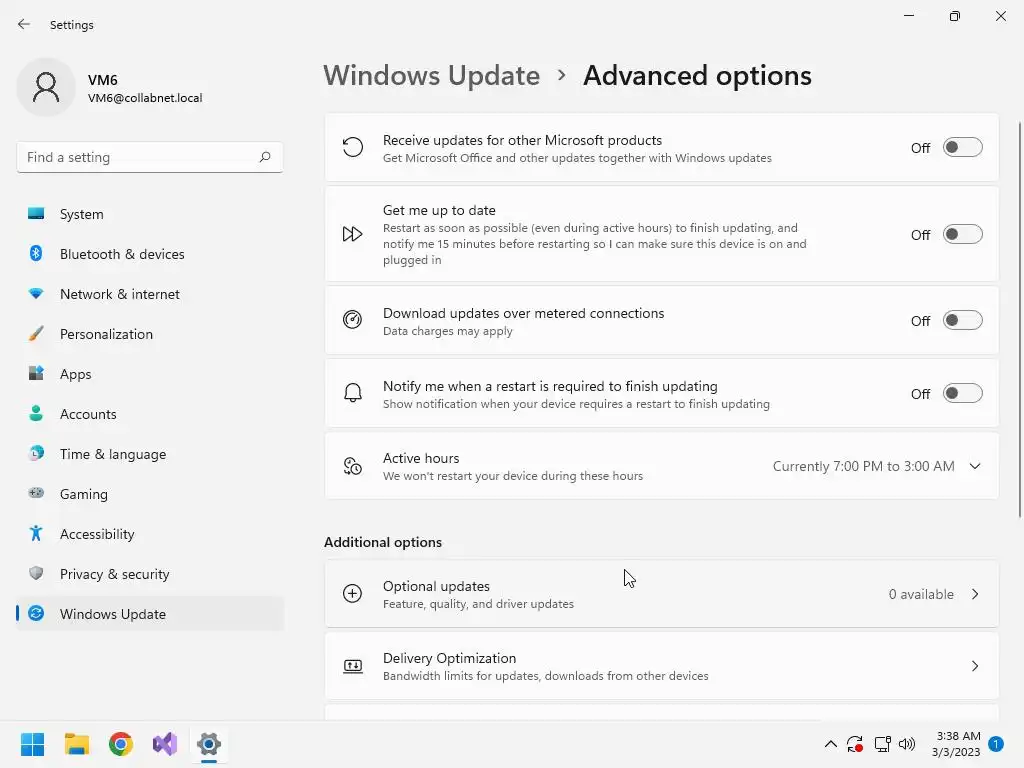Viewport: 1024px width, 768px height.
Task: Click the Gaming controller icon
Action: coord(36,493)
